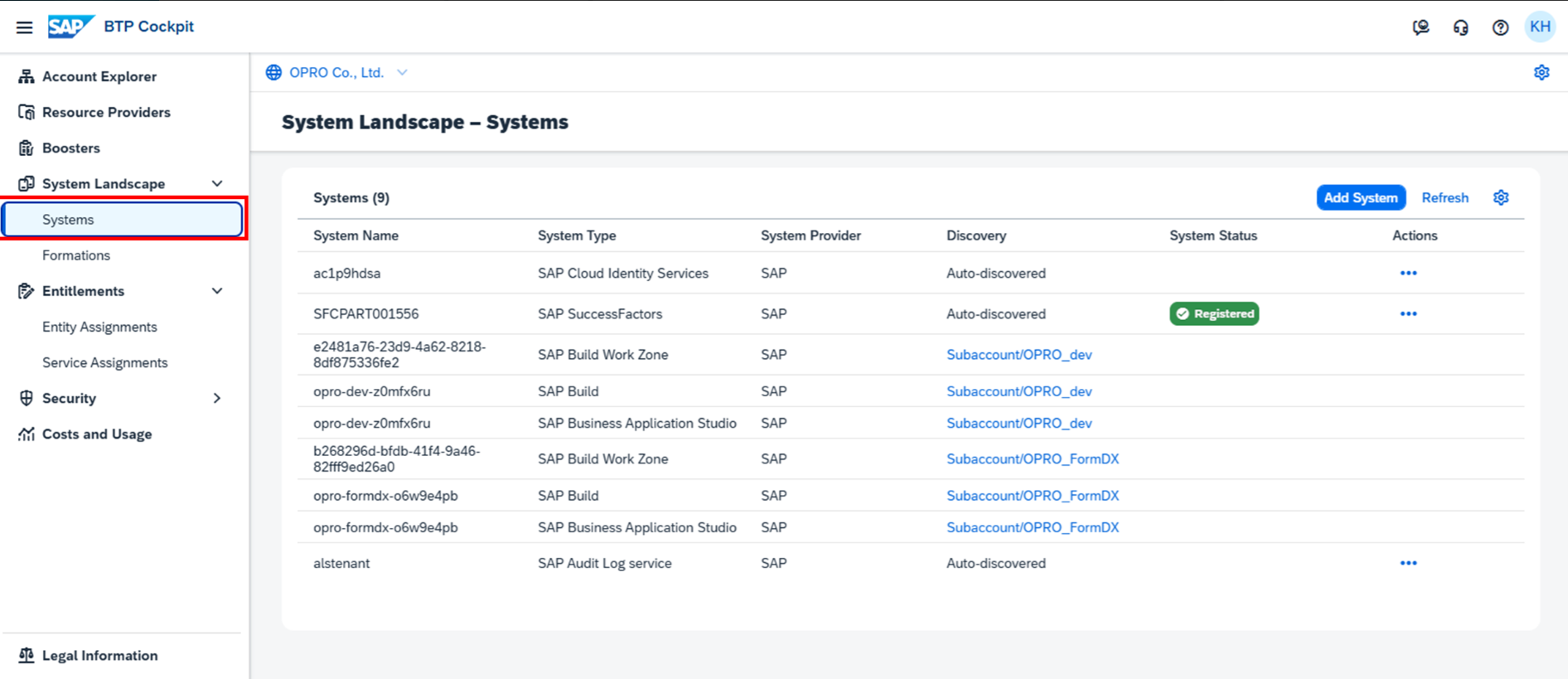This screenshot has width=1568, height=679.
Task: Click the Add System button
Action: (x=1360, y=197)
